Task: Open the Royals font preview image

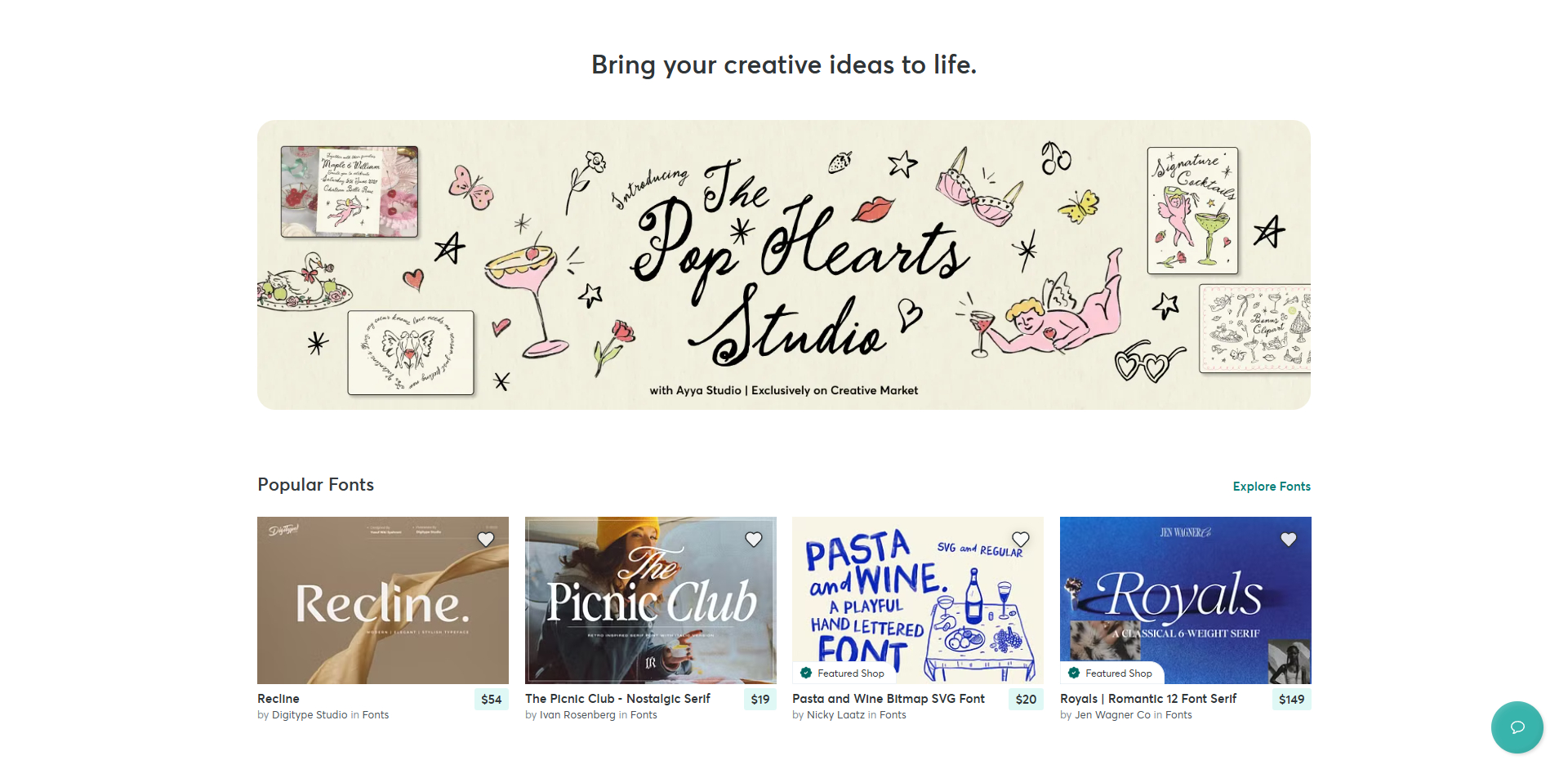Action: click(1186, 600)
